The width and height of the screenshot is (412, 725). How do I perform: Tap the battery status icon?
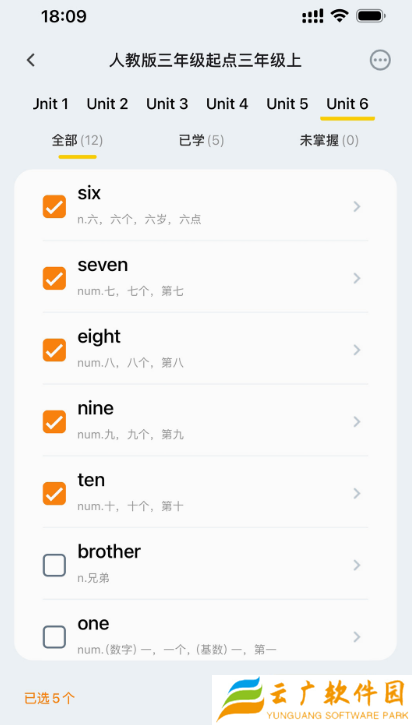tap(371, 17)
